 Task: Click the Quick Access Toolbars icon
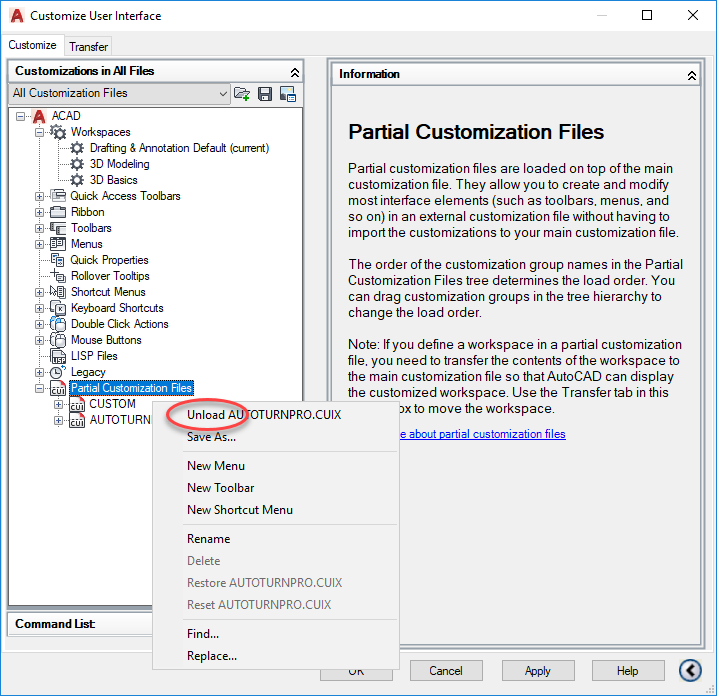(x=58, y=196)
